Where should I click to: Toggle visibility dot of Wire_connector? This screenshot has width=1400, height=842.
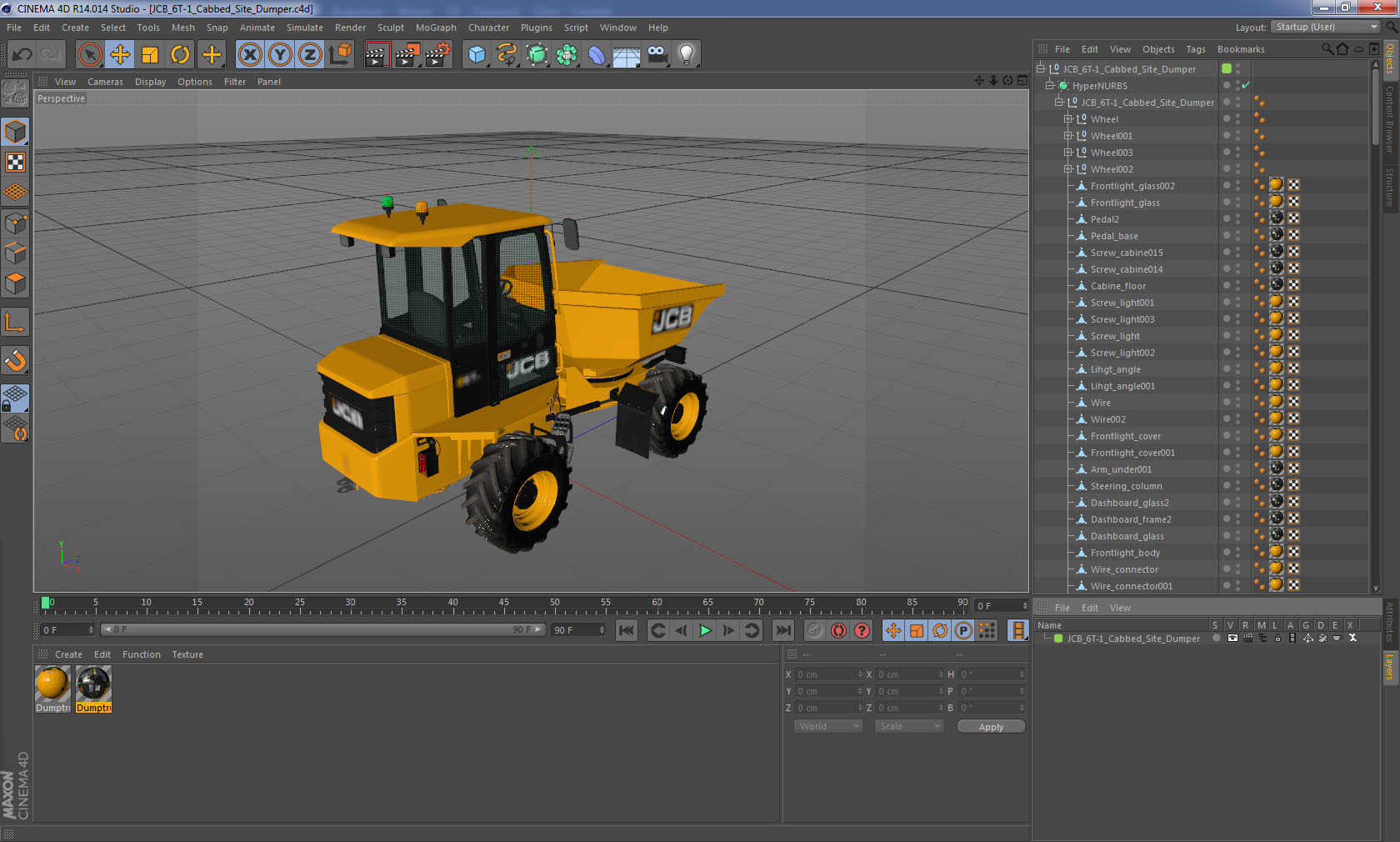tap(1227, 569)
